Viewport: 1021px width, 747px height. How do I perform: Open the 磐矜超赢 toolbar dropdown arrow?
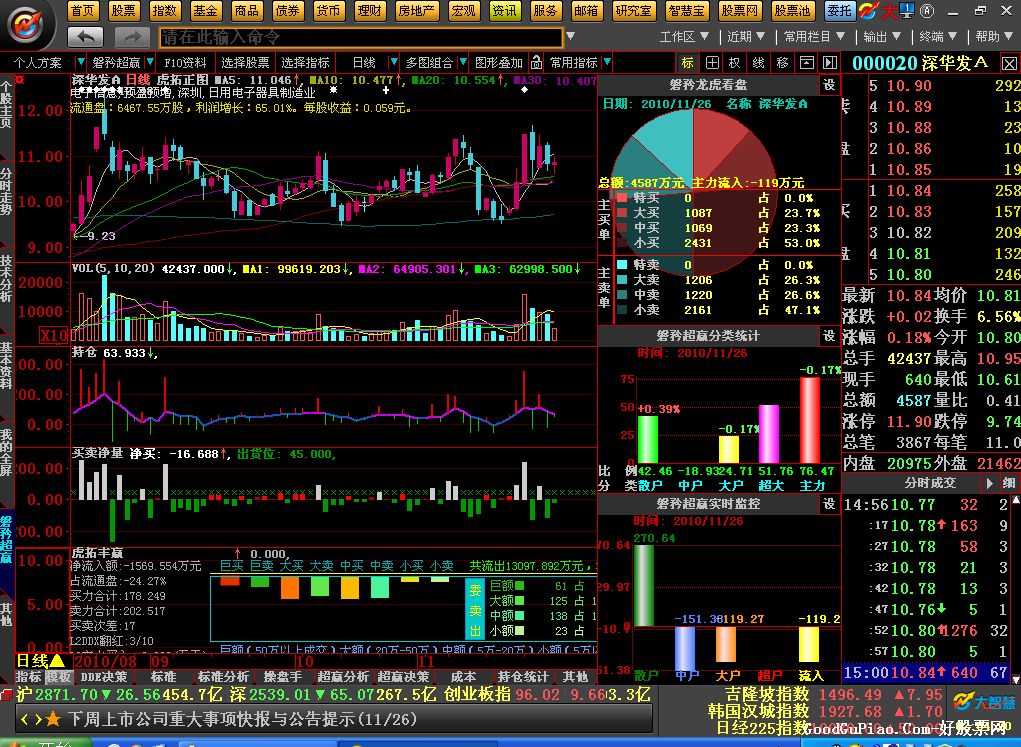click(x=150, y=63)
